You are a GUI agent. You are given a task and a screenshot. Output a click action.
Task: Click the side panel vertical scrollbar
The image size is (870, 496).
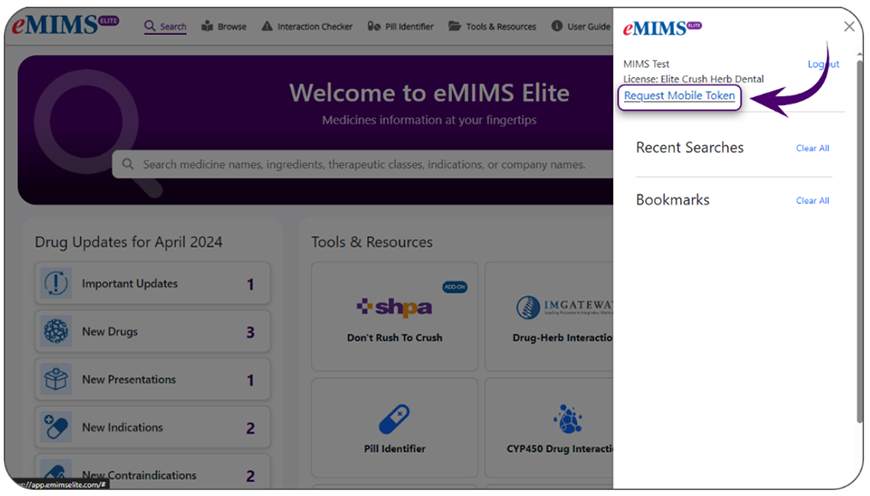click(x=859, y=239)
